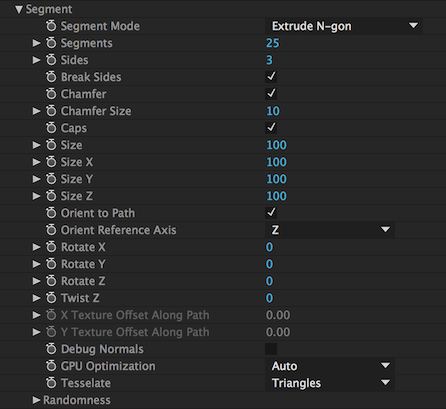
Task: Click the Size X value 100
Action: point(276,162)
